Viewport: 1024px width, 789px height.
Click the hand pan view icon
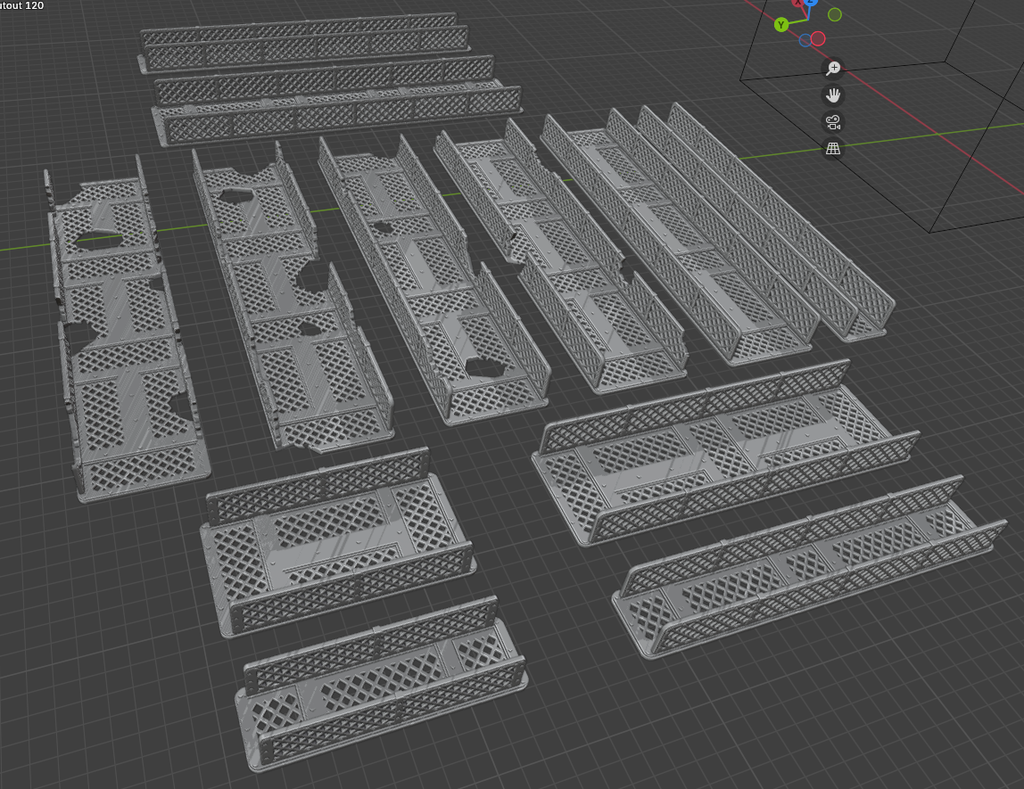click(833, 95)
